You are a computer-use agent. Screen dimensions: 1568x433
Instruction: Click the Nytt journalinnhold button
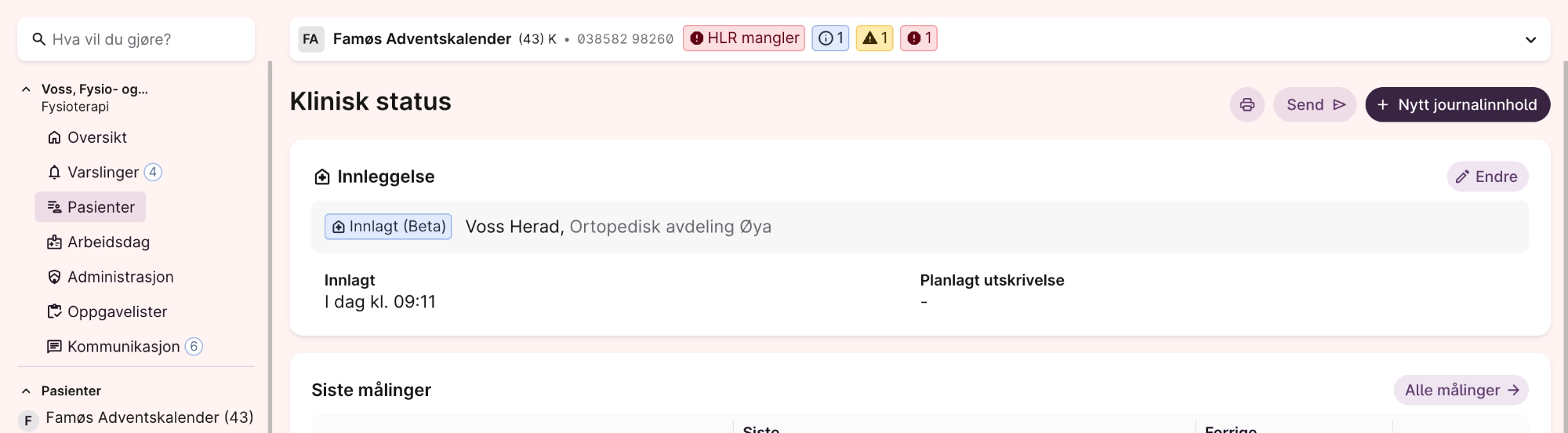(1457, 105)
